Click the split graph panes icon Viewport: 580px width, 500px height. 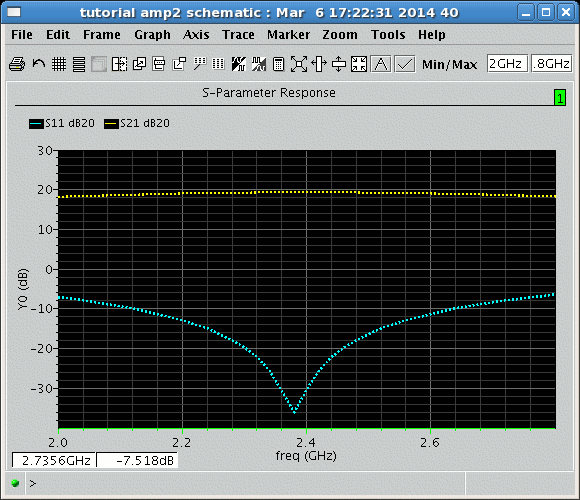[x=119, y=64]
